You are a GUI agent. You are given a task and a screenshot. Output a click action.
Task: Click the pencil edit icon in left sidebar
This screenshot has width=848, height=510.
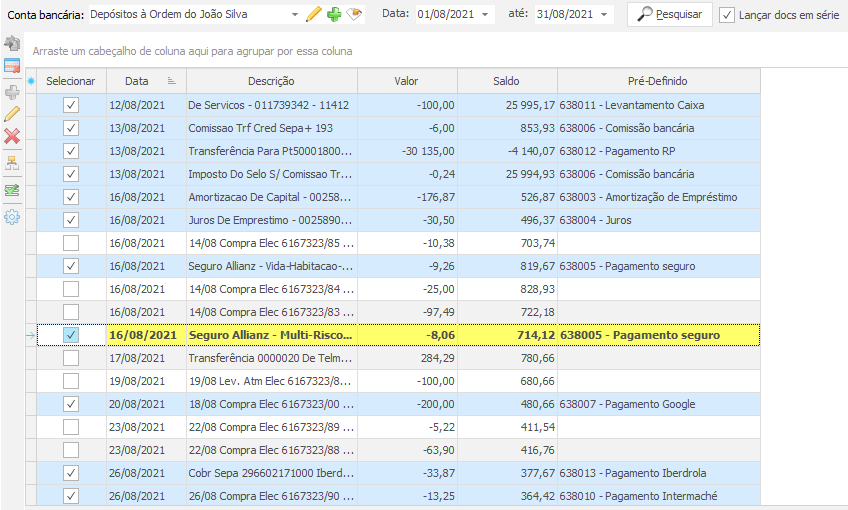click(x=12, y=114)
